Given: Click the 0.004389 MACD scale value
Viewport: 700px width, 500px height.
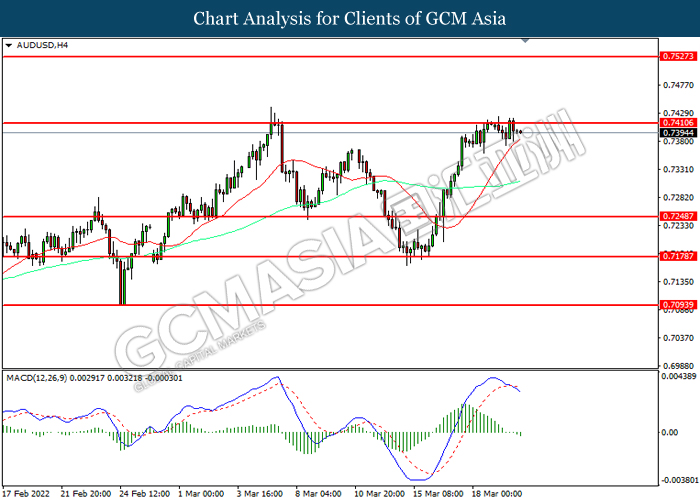Looking at the screenshot, I should coord(679,376).
